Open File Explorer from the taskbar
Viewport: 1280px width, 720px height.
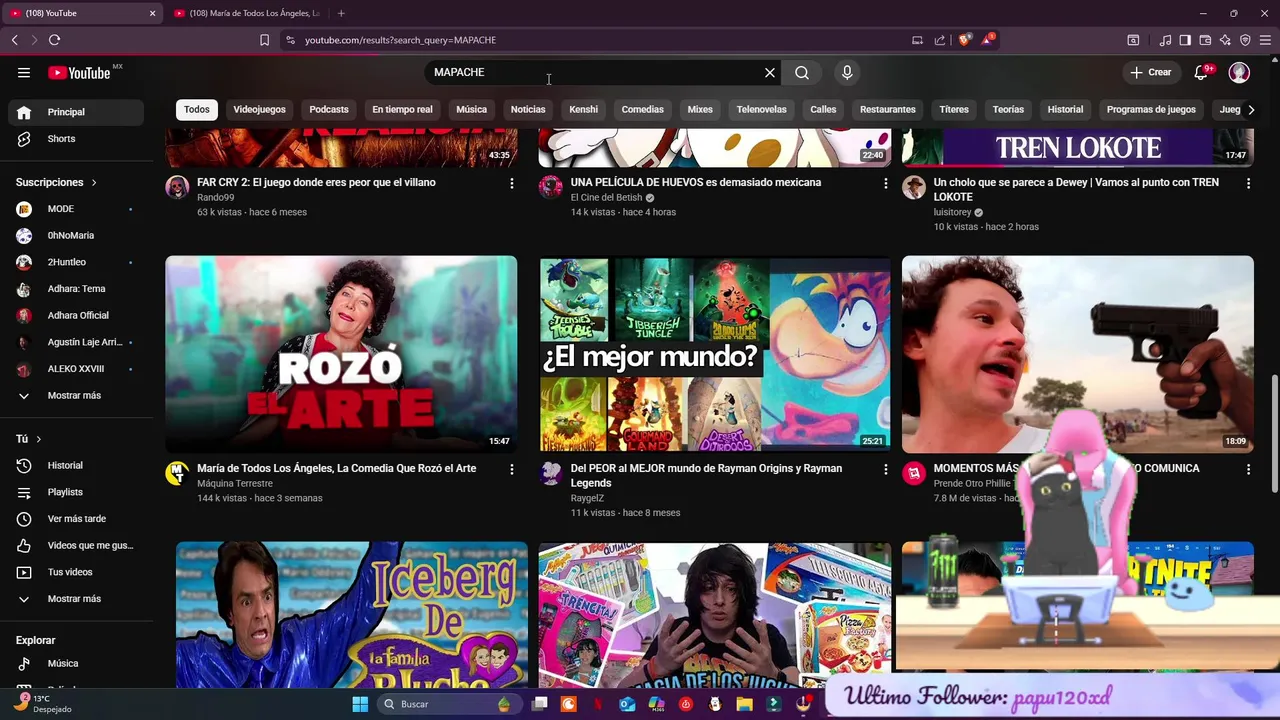pyautogui.click(x=745, y=704)
